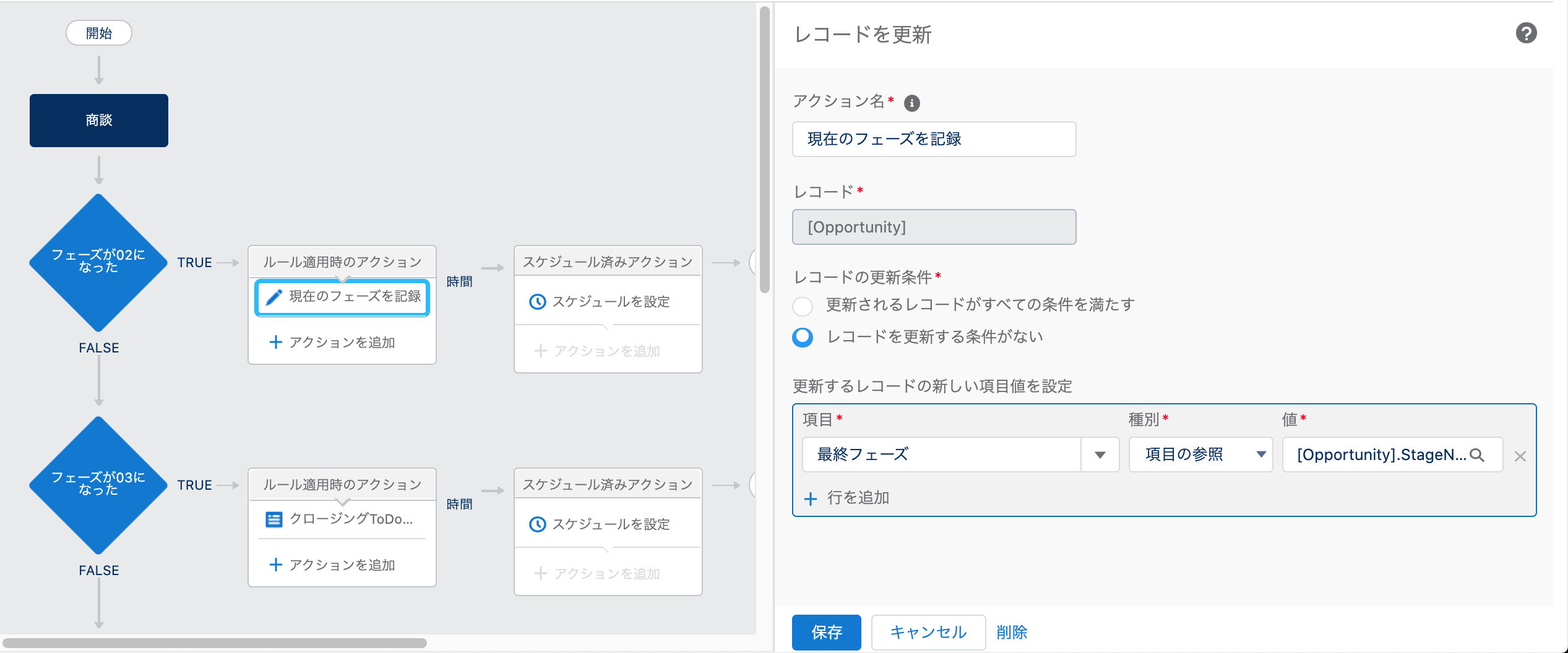Click アクションを追加 in the フェーズが03 rule box

pos(342,564)
